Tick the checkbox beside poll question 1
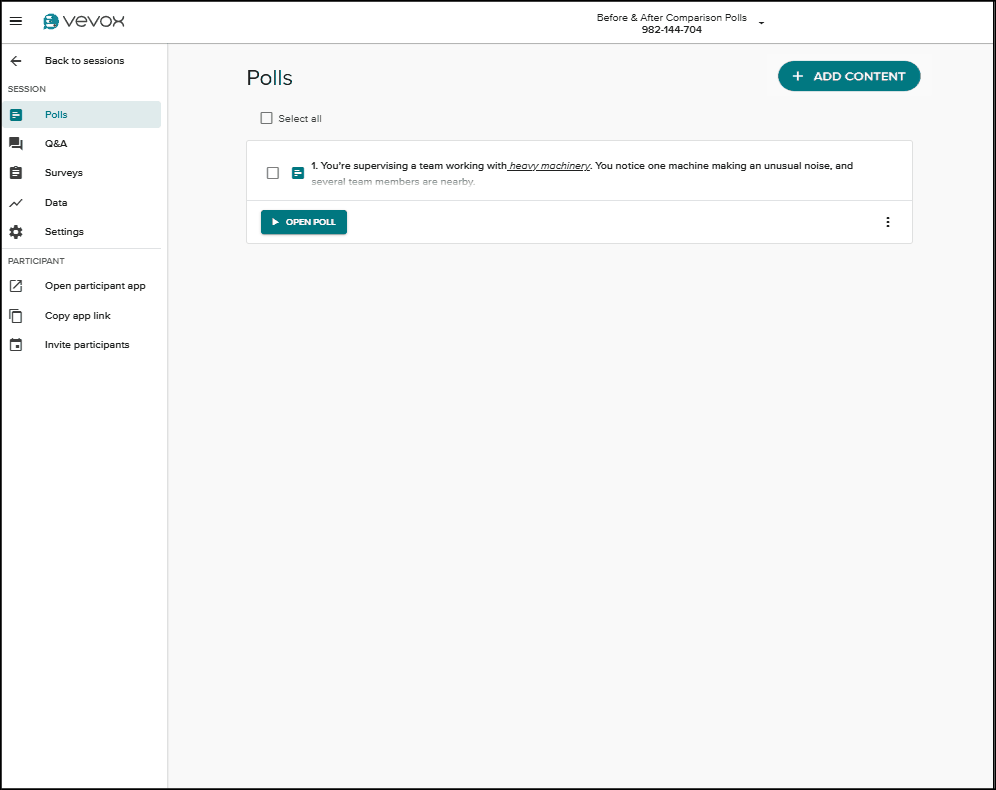 (273, 173)
